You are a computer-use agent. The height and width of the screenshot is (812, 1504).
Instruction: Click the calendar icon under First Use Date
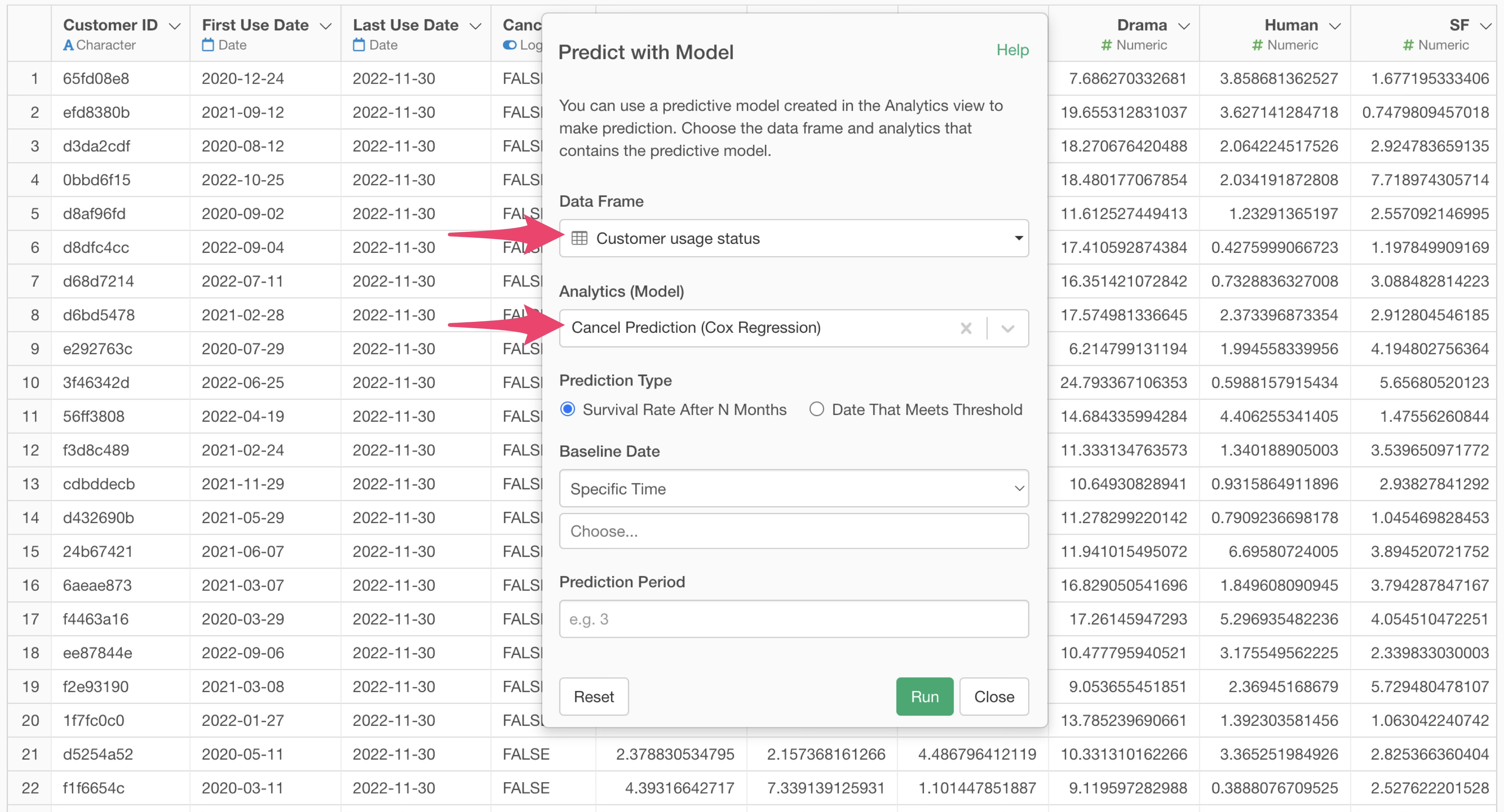[x=208, y=45]
